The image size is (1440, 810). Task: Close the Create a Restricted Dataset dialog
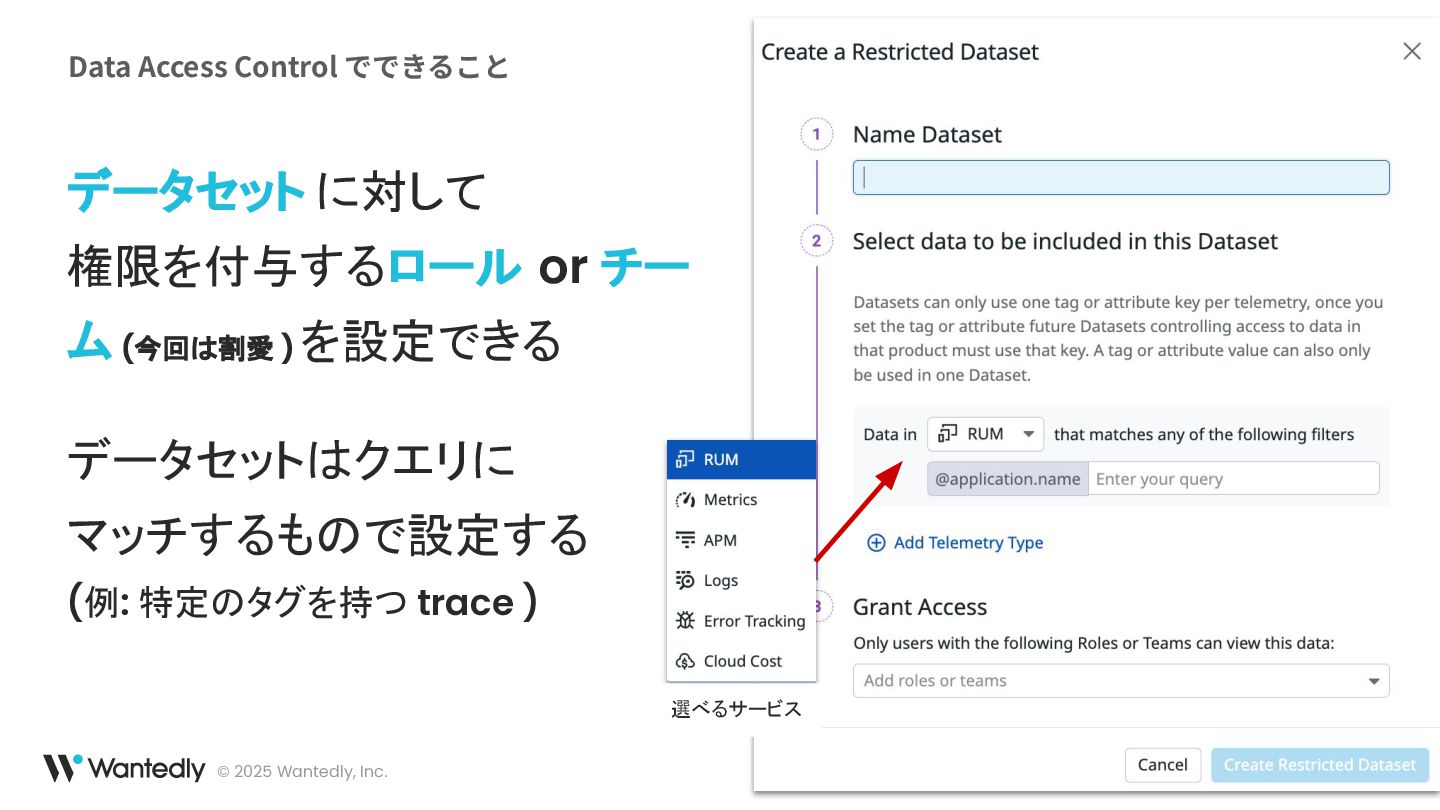tap(1412, 51)
